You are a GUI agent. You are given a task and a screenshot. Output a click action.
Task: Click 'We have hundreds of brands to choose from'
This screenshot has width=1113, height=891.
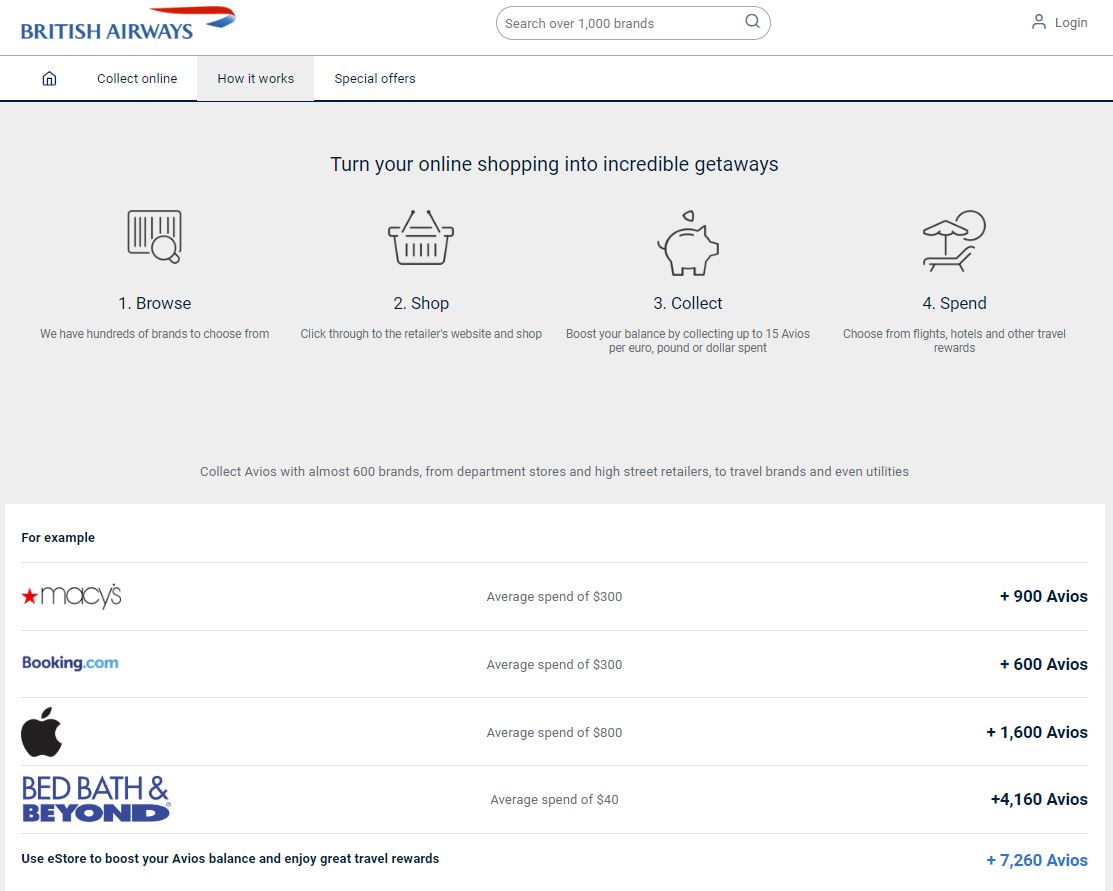155,334
